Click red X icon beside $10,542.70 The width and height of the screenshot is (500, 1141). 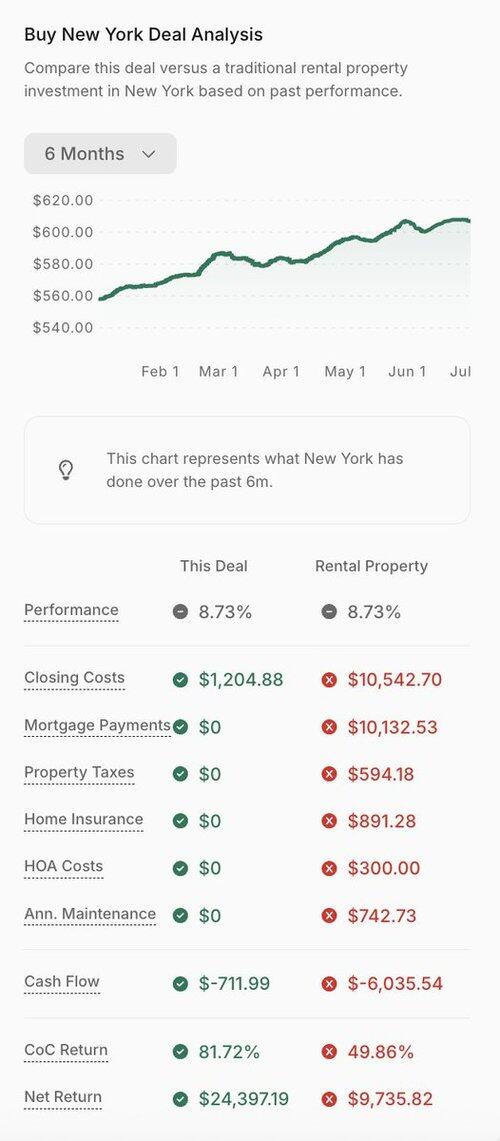coord(329,680)
